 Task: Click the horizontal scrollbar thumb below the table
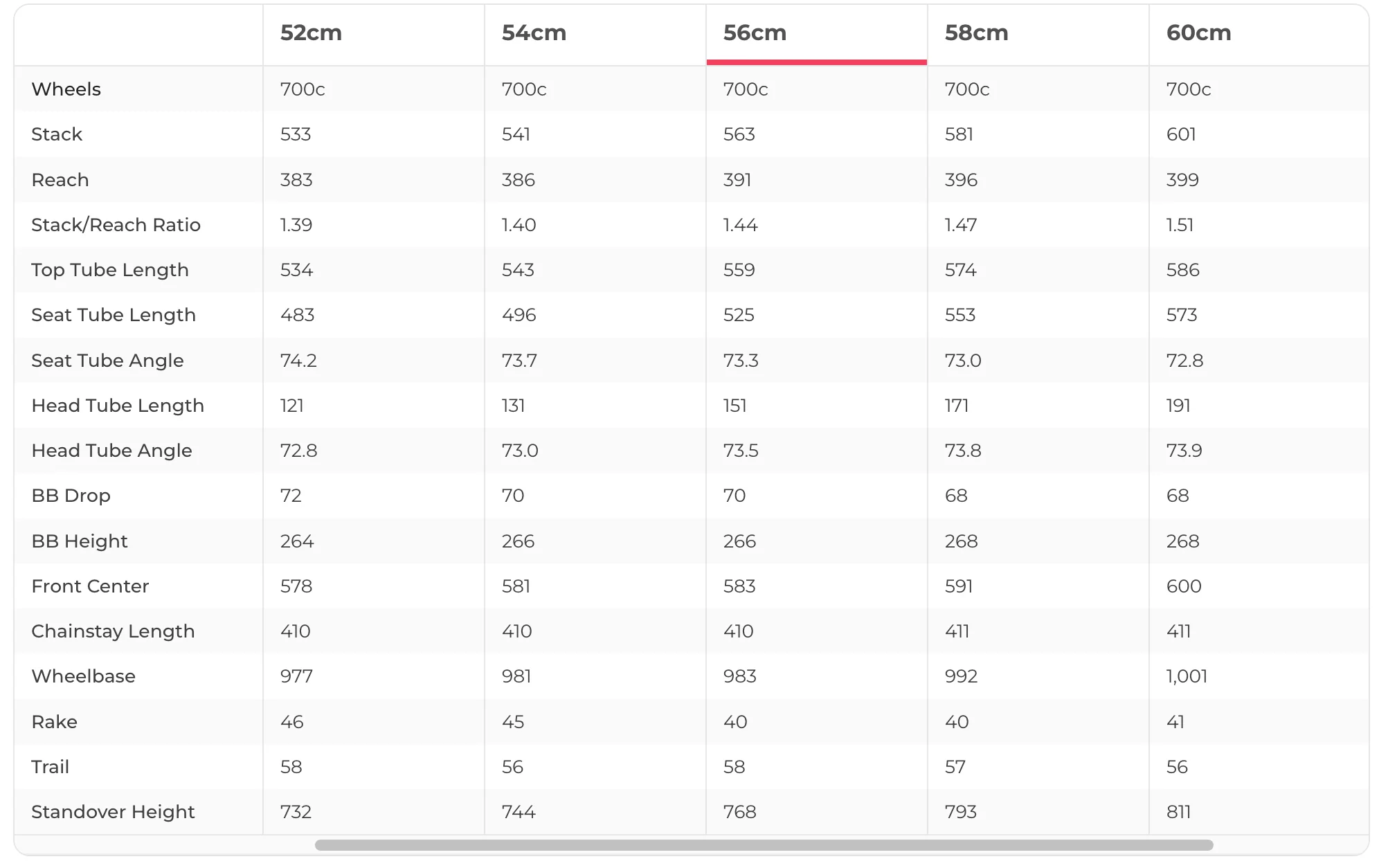[x=764, y=845]
